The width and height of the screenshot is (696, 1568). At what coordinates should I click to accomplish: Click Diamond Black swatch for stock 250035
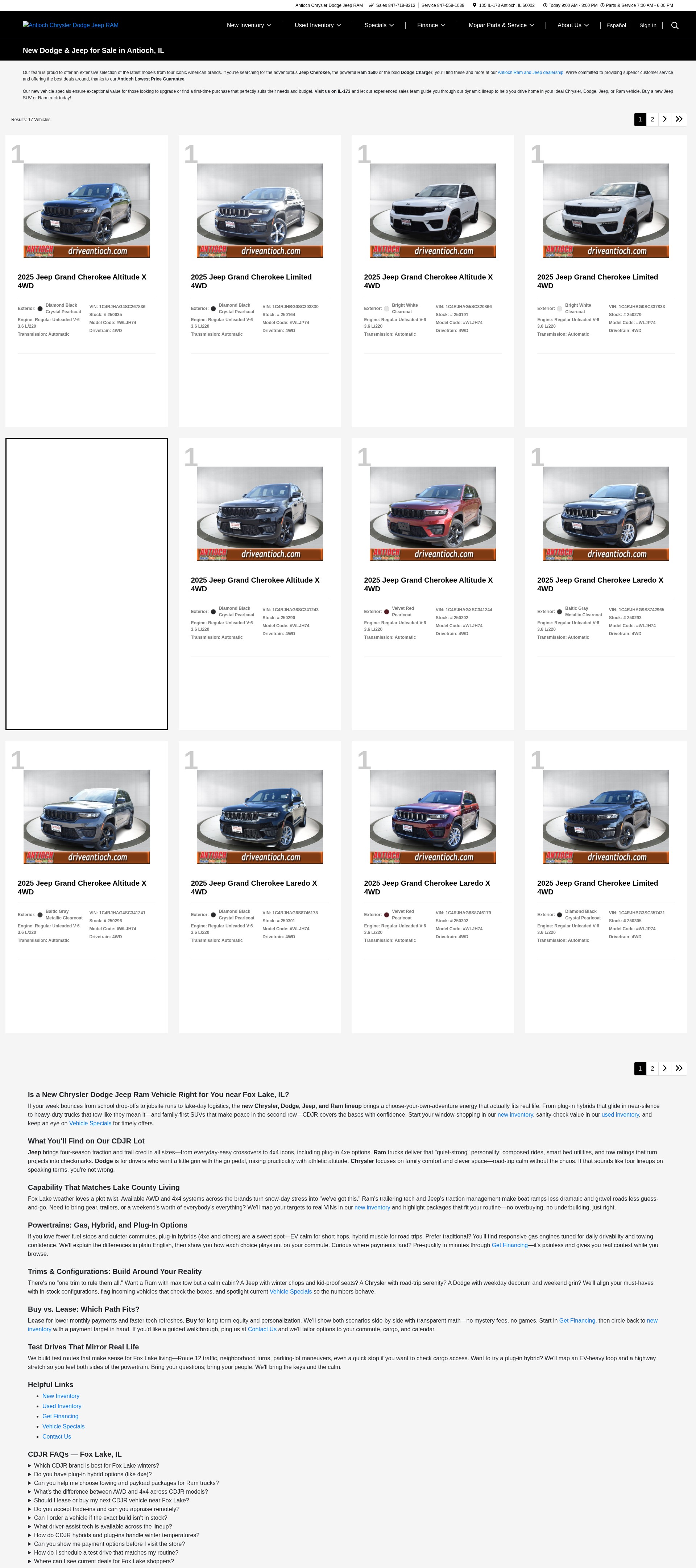point(40,309)
